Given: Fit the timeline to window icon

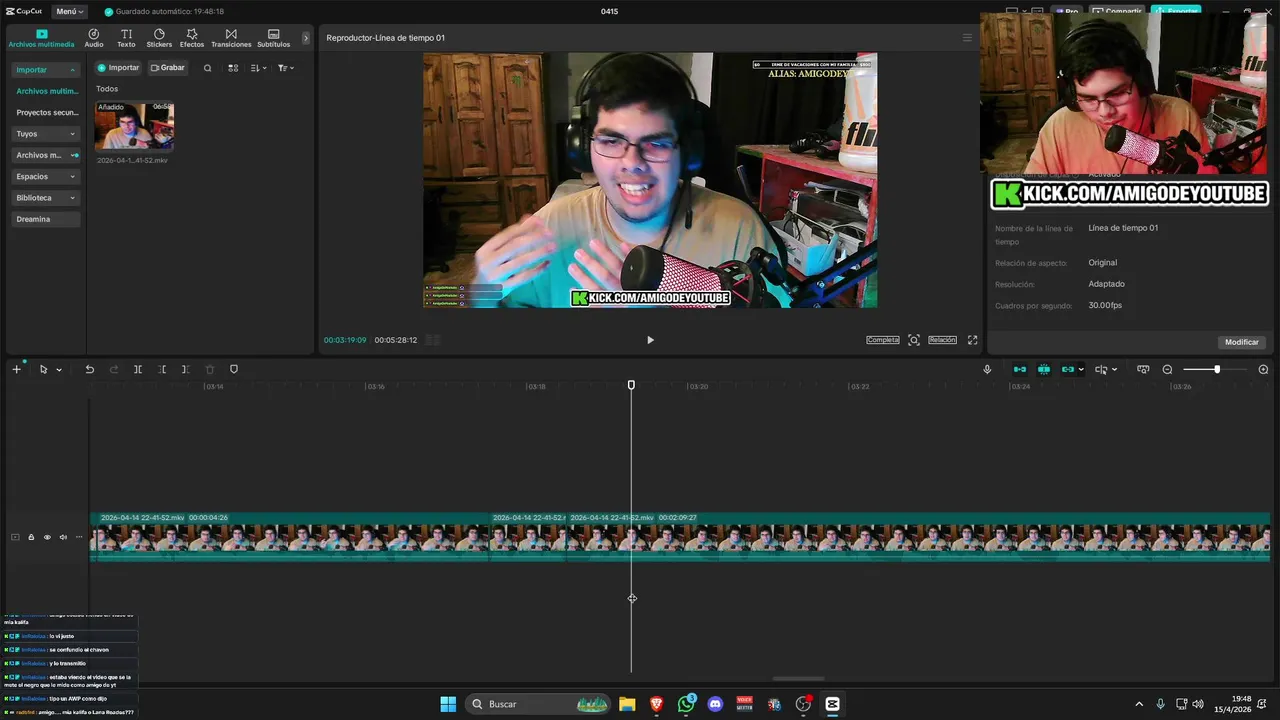Looking at the screenshot, I should [x=1143, y=369].
